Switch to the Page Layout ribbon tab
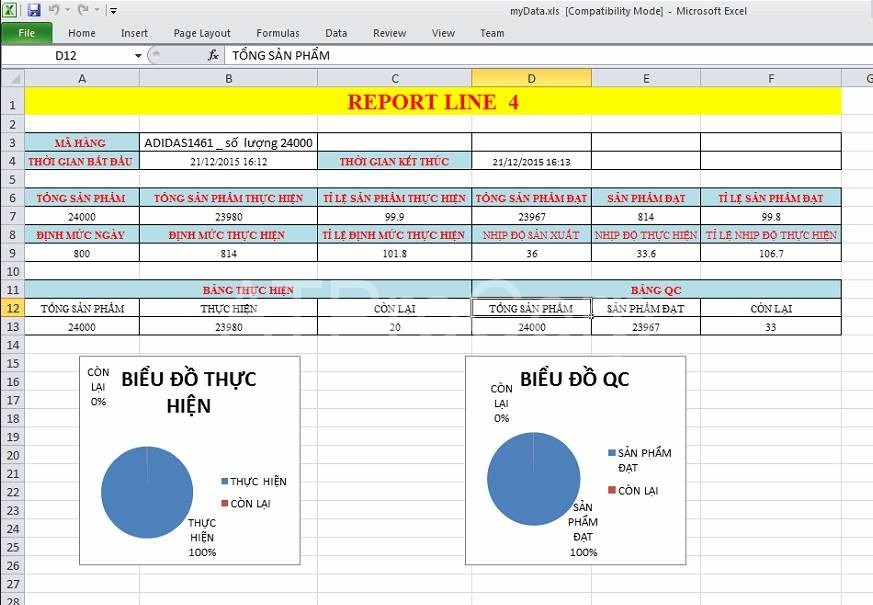 [x=202, y=33]
